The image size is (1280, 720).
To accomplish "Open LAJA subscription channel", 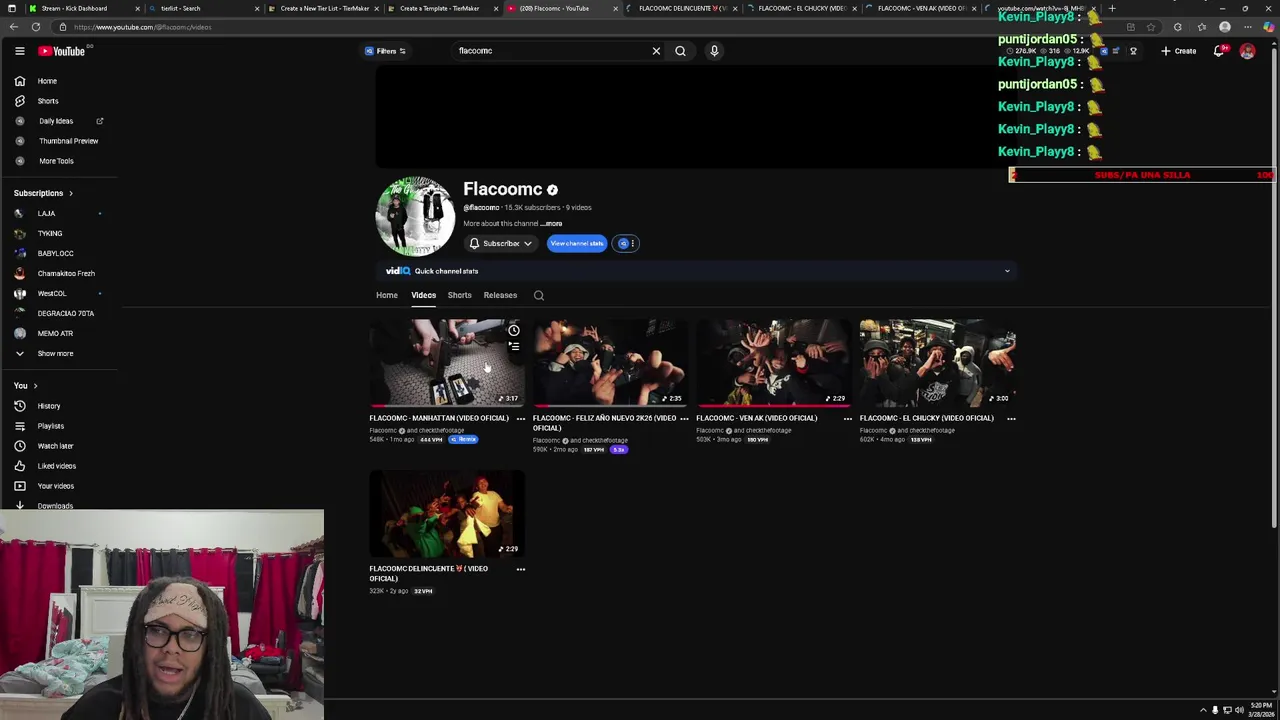I will (x=60, y=213).
